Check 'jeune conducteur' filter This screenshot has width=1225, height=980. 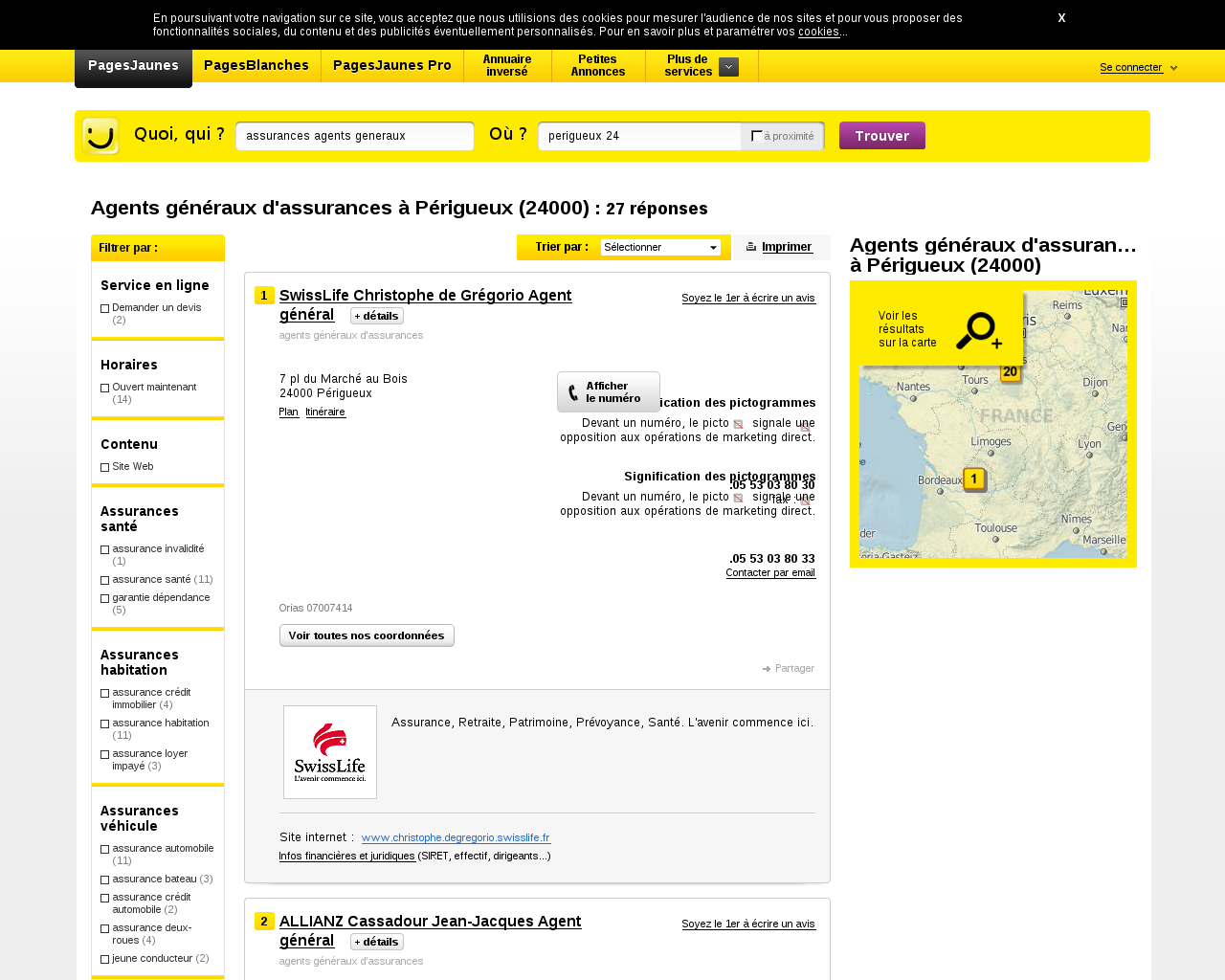[105, 959]
